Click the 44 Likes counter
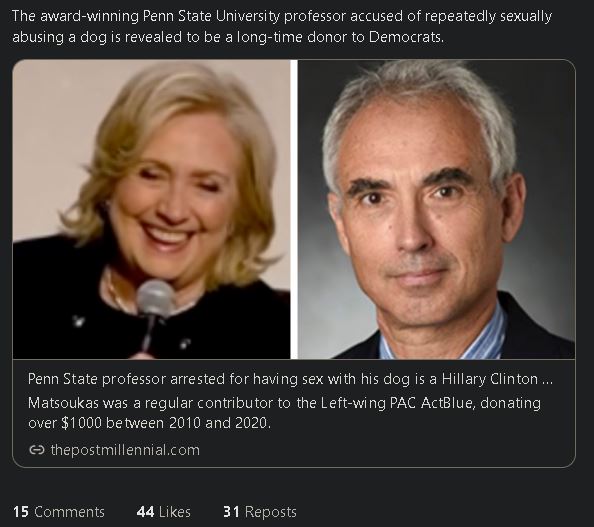The width and height of the screenshot is (594, 527). 164,511
